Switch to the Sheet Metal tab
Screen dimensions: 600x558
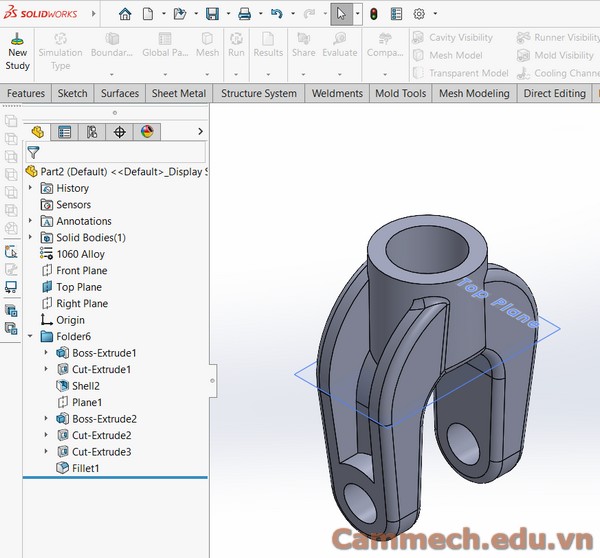[x=179, y=93]
